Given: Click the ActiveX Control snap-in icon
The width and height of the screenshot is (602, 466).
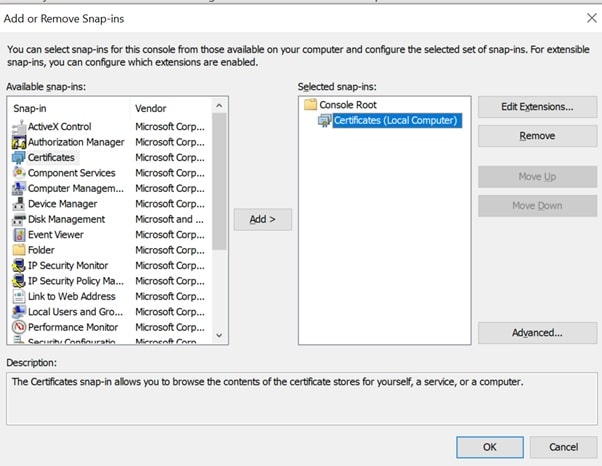Looking at the screenshot, I should pos(19,127).
